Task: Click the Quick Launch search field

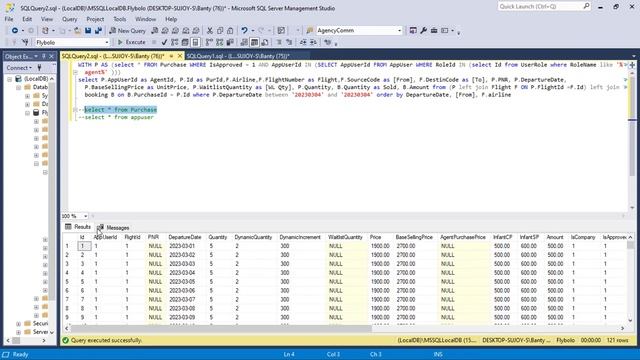Action: 544,7
